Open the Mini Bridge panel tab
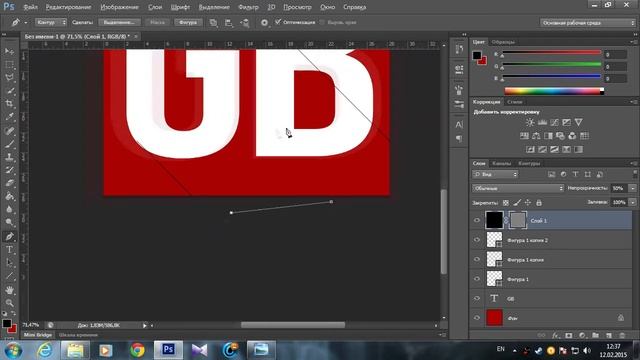Screen dimensions: 640x360 [x=38, y=335]
